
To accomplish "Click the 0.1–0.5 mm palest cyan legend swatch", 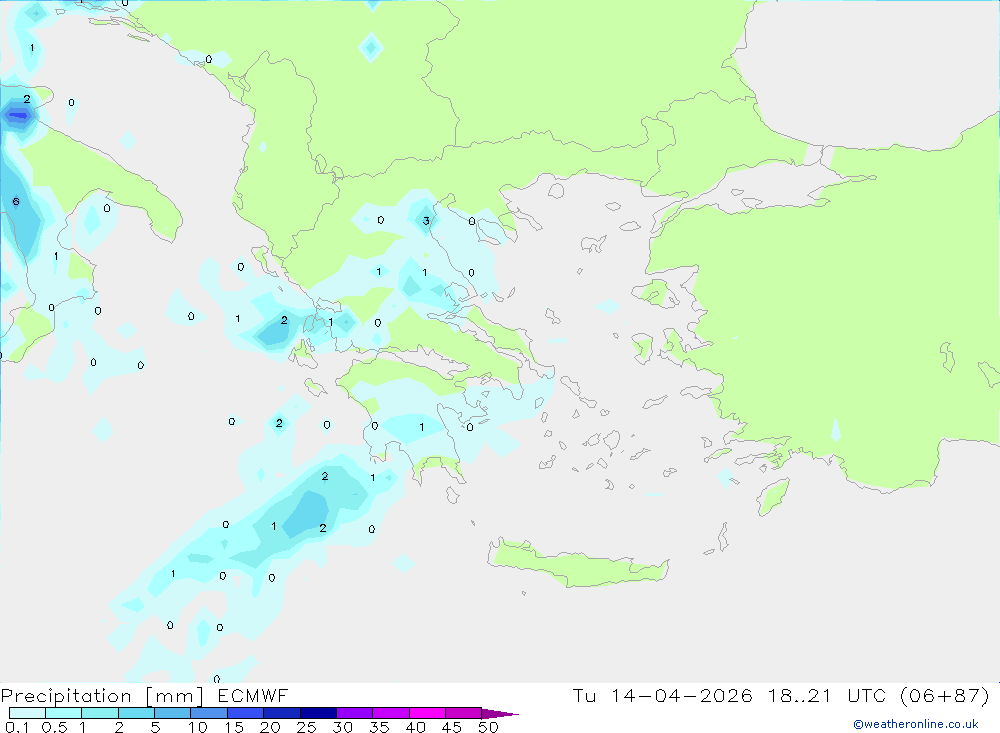I will [27, 713].
